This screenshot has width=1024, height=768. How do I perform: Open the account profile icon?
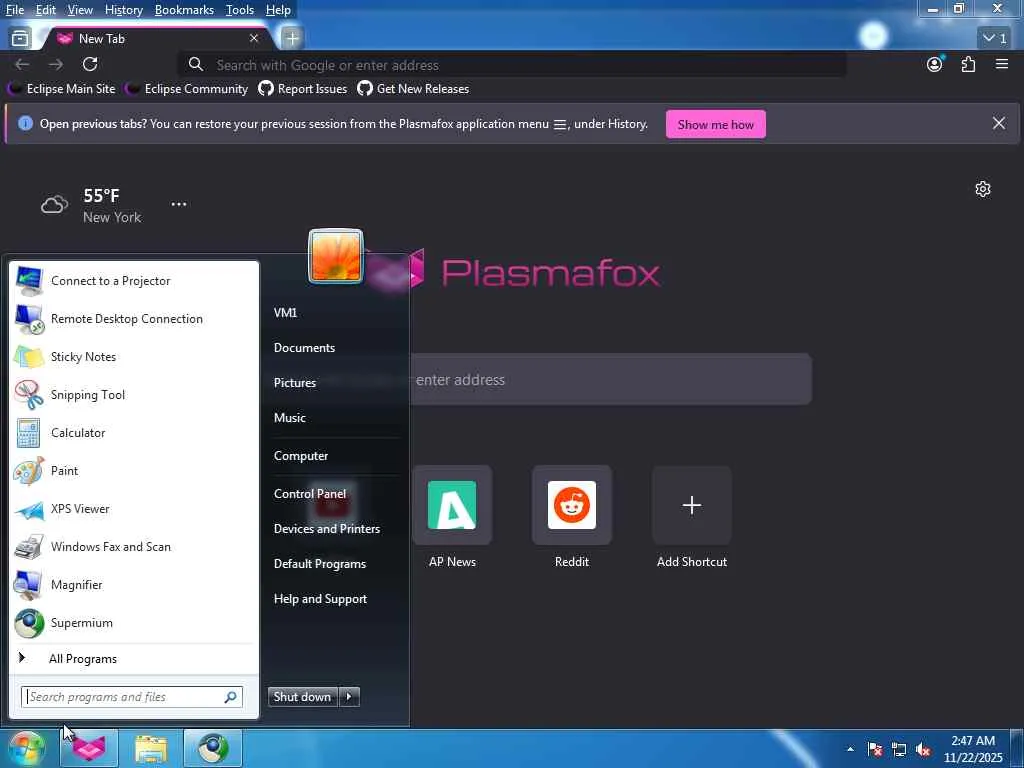point(935,64)
